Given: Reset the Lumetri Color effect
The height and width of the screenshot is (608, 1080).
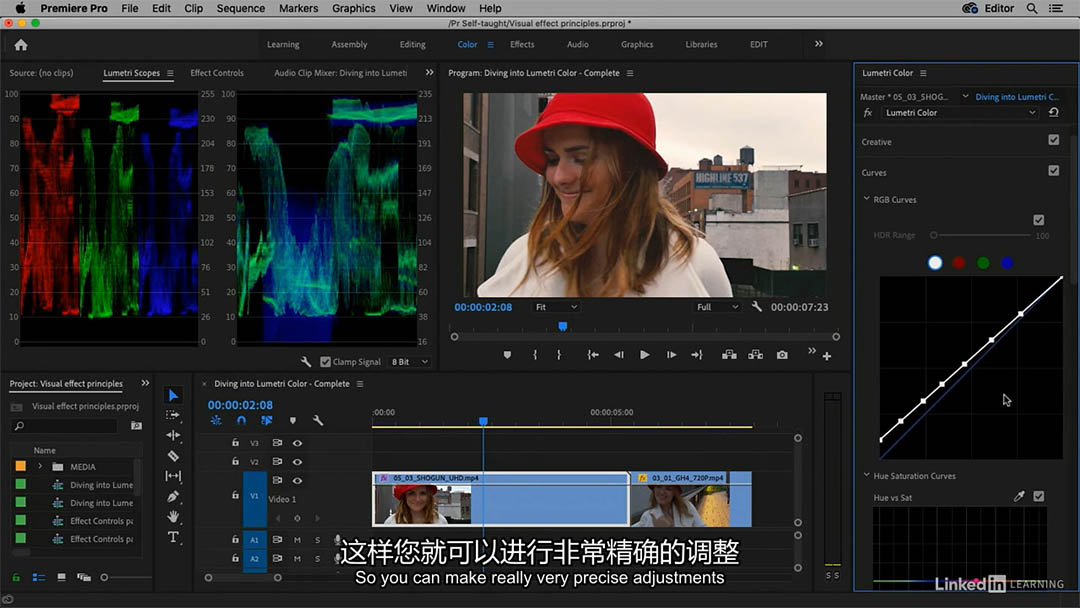Looking at the screenshot, I should (1053, 112).
